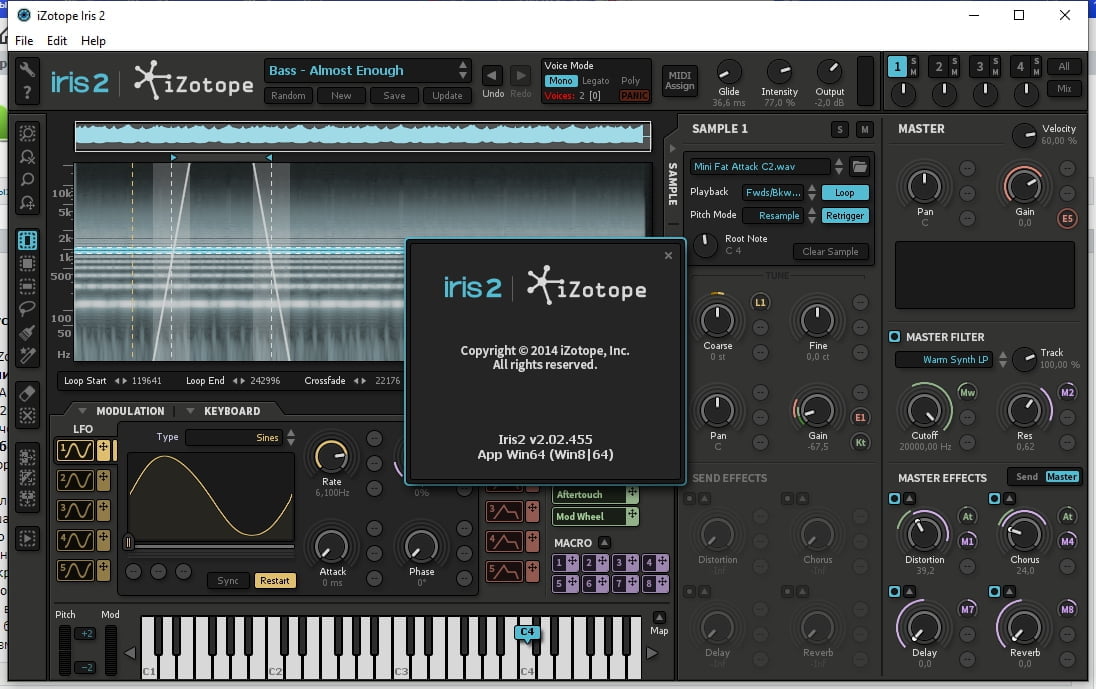Select the eraser tool in sidebar
This screenshot has height=689, width=1096.
coord(28,392)
